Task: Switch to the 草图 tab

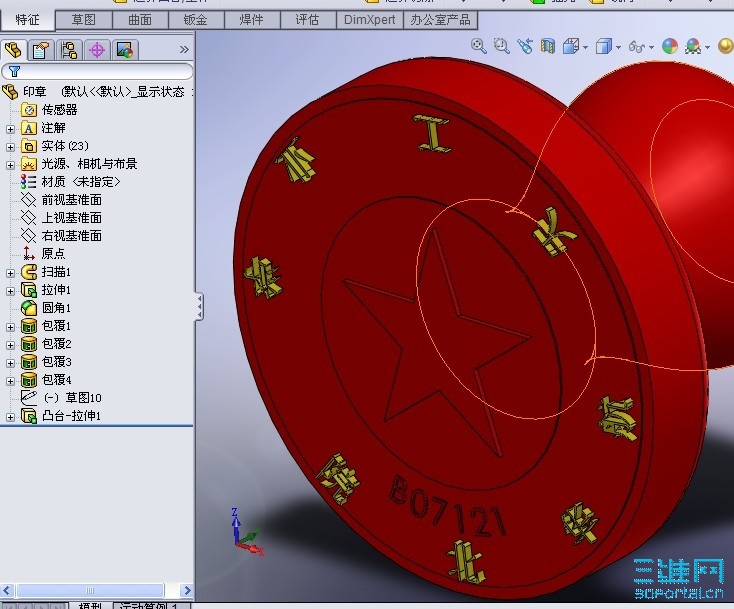Action: [x=83, y=20]
